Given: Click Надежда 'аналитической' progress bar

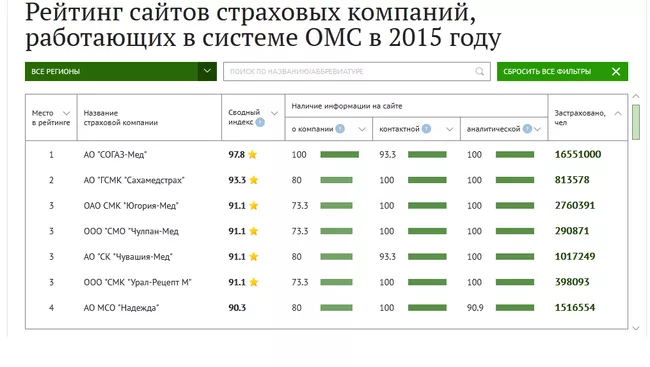Looking at the screenshot, I should [x=515, y=308].
